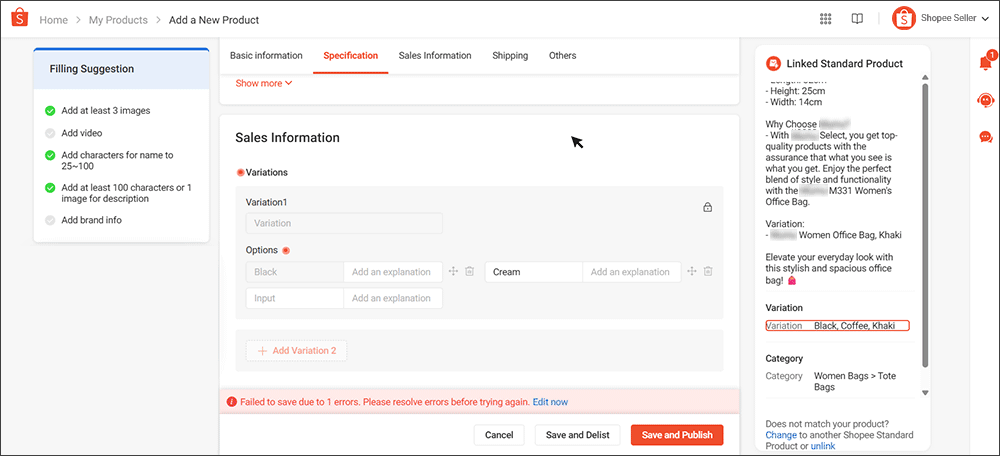The image size is (1000, 456).
Task: Click the Women Bags > Tote Bags category
Action: (855, 381)
